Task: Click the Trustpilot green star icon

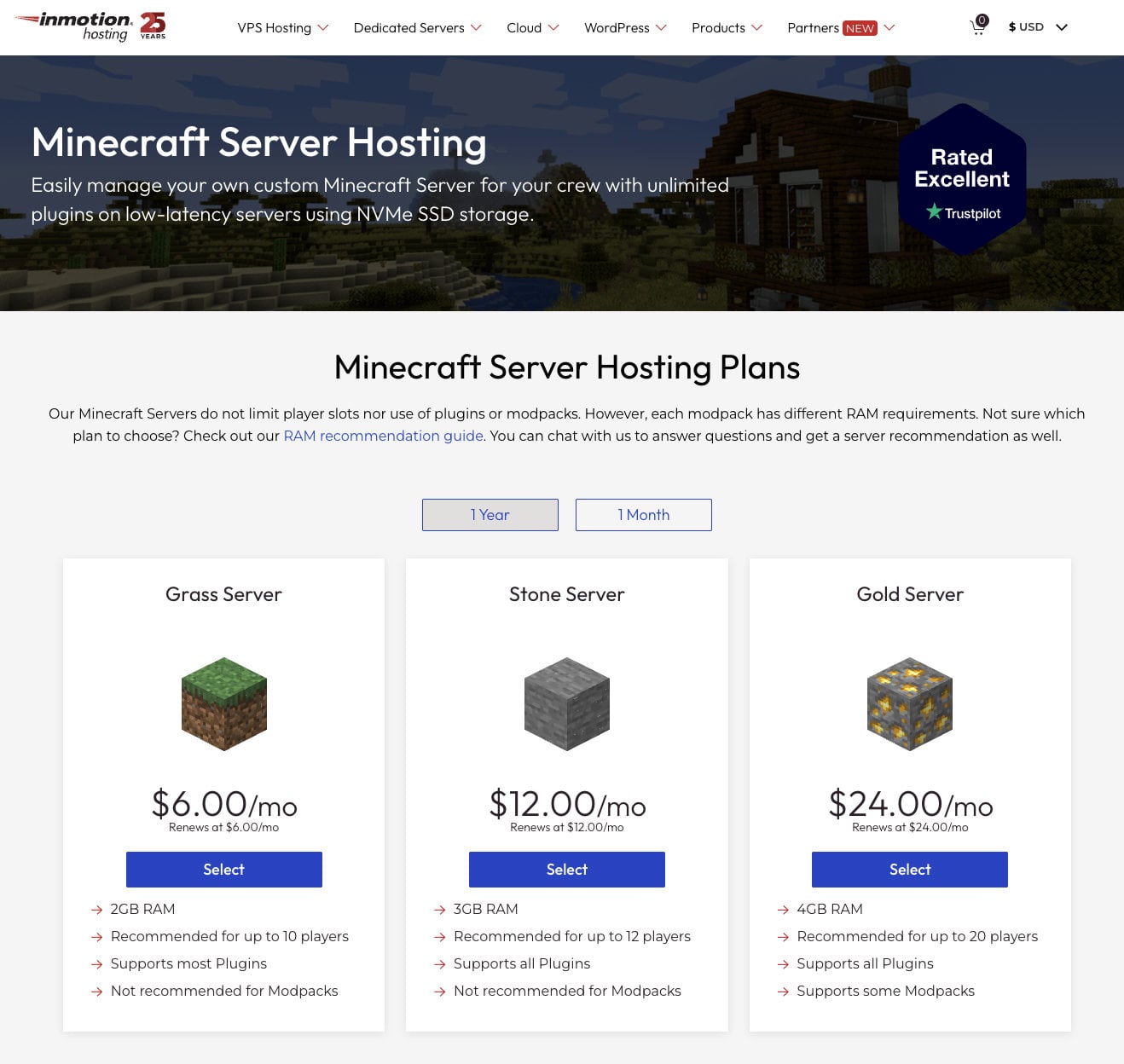Action: click(x=934, y=211)
